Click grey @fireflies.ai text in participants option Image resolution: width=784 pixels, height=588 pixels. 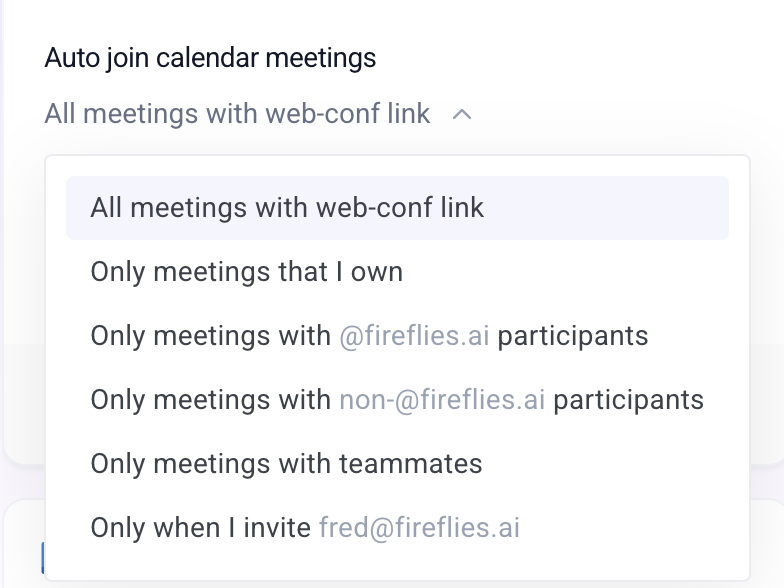414,336
